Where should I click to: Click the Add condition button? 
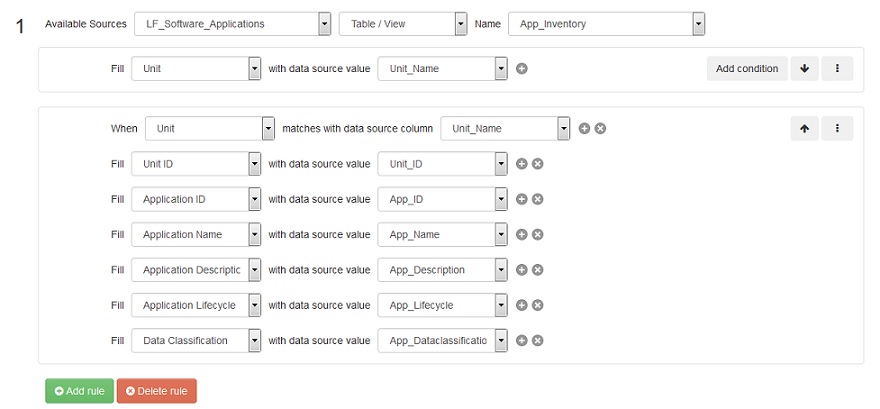tap(747, 68)
